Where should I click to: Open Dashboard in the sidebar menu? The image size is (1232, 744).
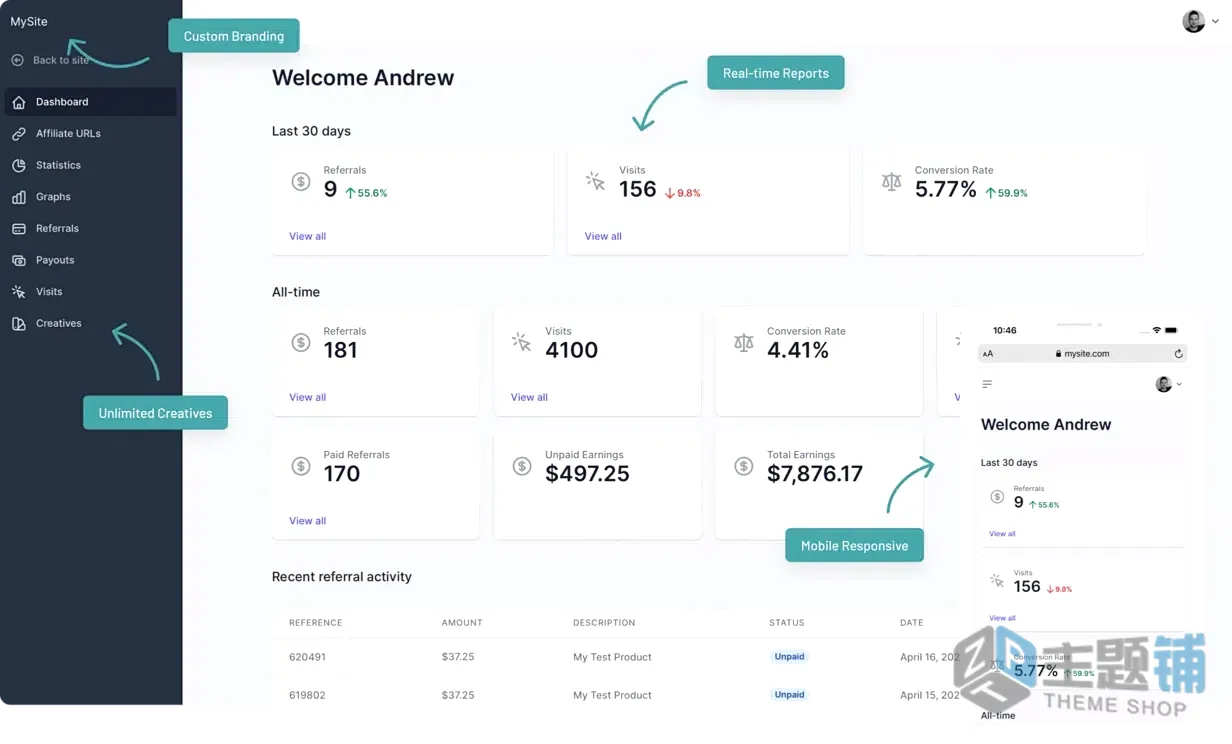pos(91,102)
